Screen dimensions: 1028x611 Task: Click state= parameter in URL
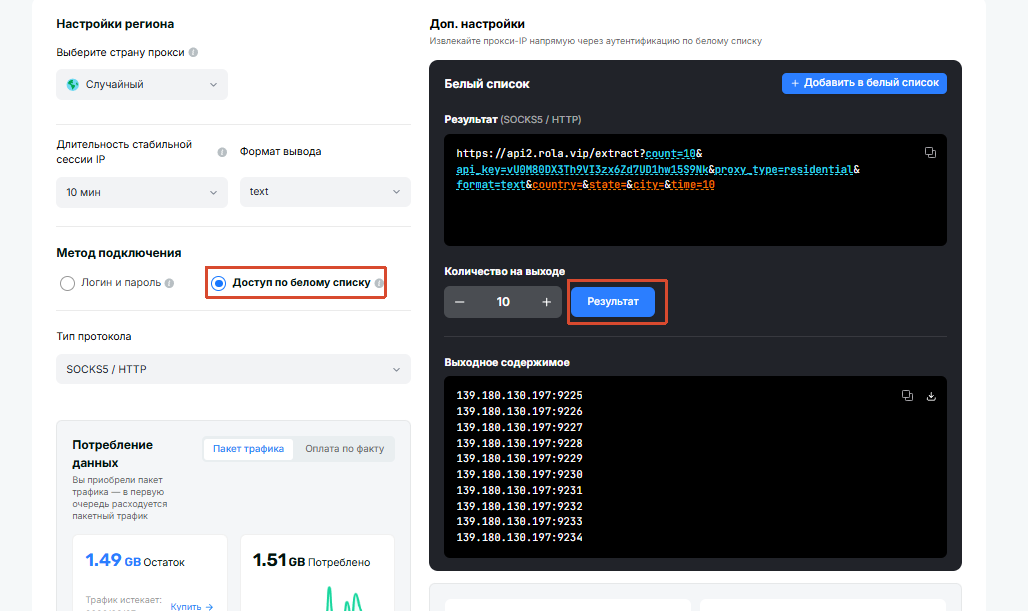pyautogui.click(x=608, y=185)
